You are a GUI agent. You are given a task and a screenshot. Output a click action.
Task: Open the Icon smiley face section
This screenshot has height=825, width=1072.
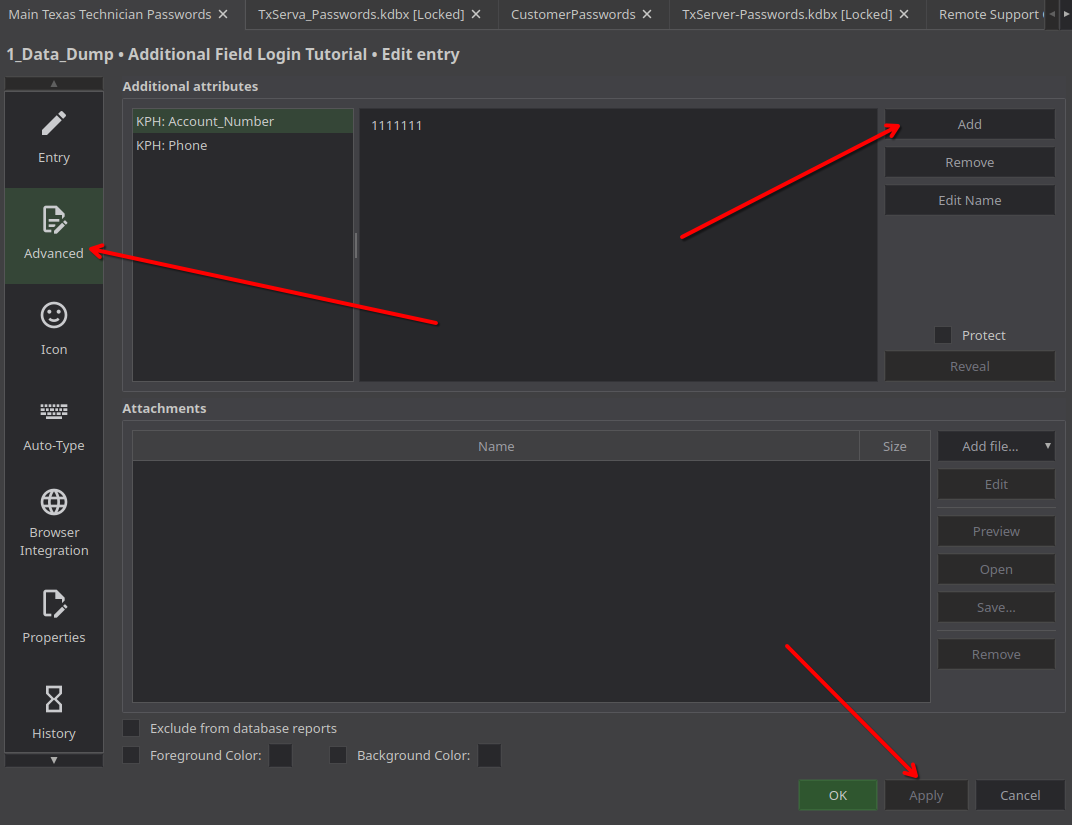[x=54, y=329]
